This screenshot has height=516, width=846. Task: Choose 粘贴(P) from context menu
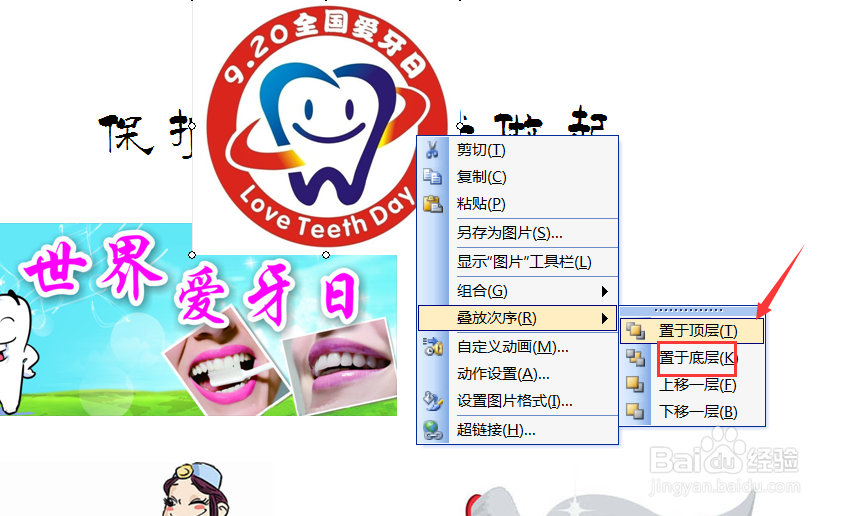click(x=518, y=204)
